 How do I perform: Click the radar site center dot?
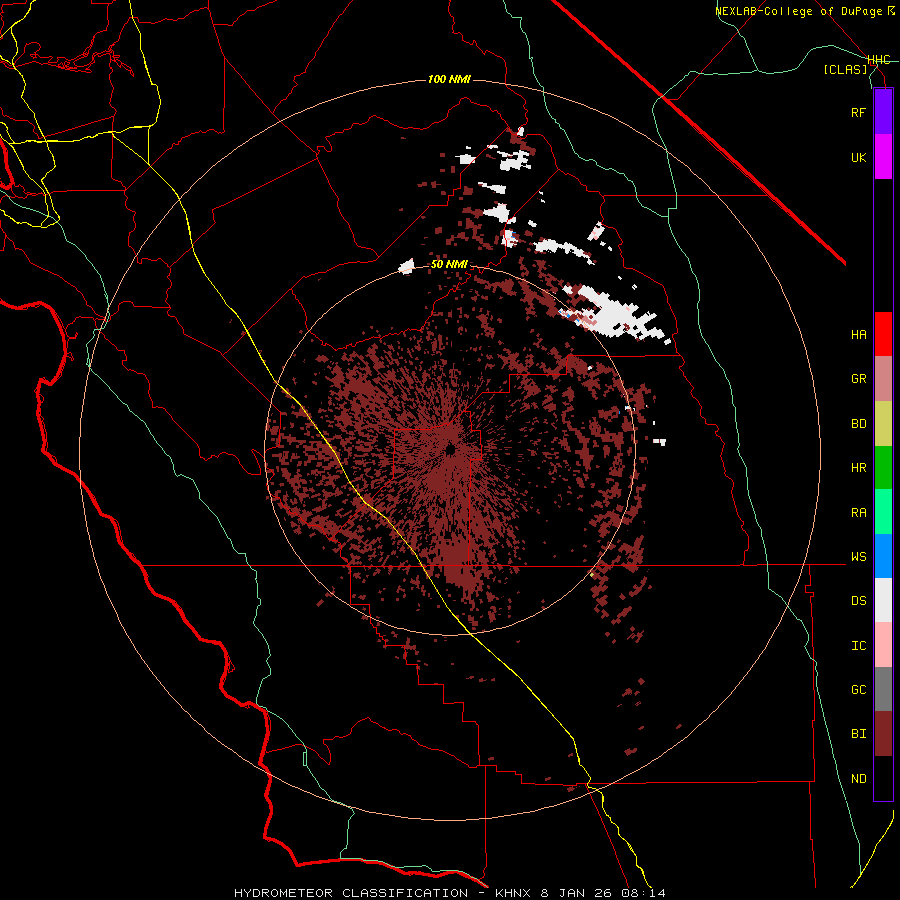click(x=451, y=449)
